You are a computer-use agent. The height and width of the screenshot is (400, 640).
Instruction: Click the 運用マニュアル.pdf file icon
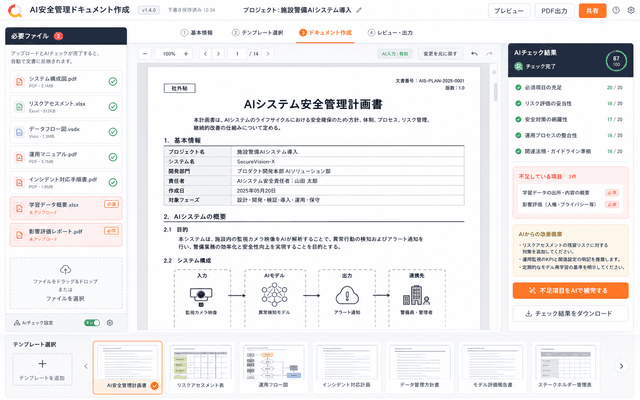[19, 157]
